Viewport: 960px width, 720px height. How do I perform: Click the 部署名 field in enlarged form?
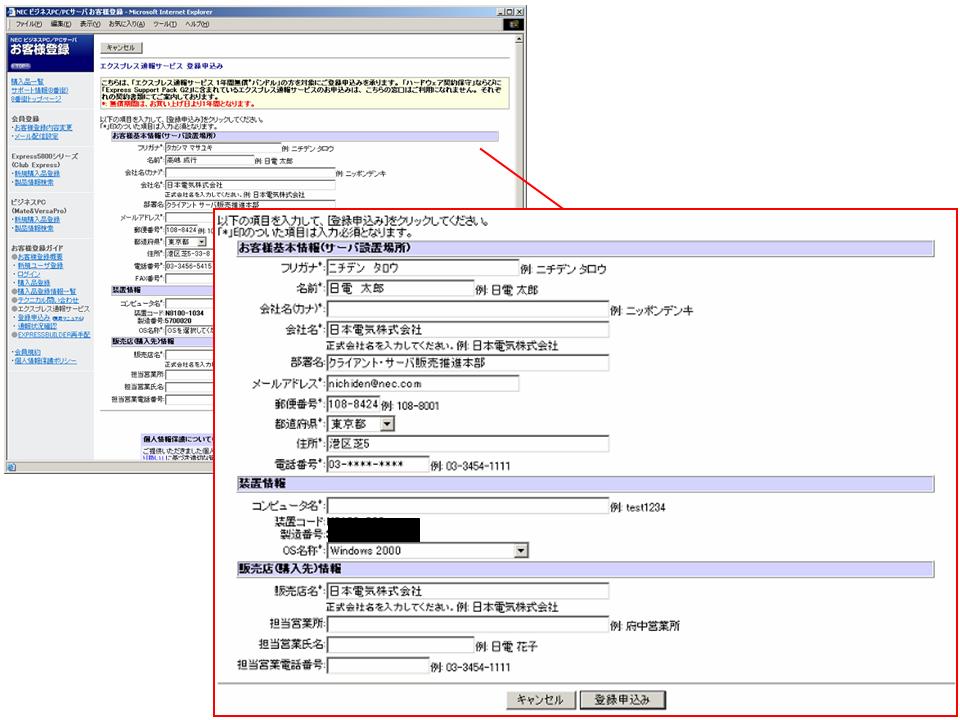(x=468, y=362)
